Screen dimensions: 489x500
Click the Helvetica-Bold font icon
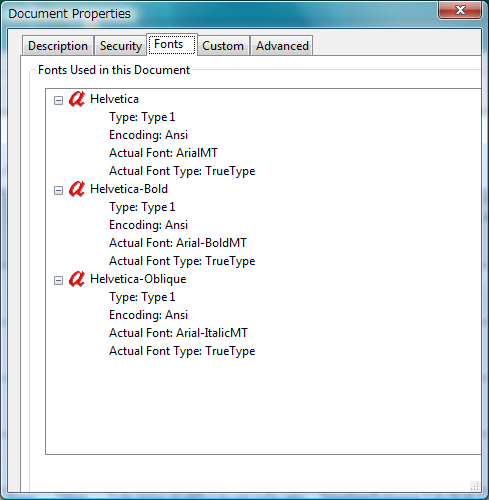click(77, 189)
